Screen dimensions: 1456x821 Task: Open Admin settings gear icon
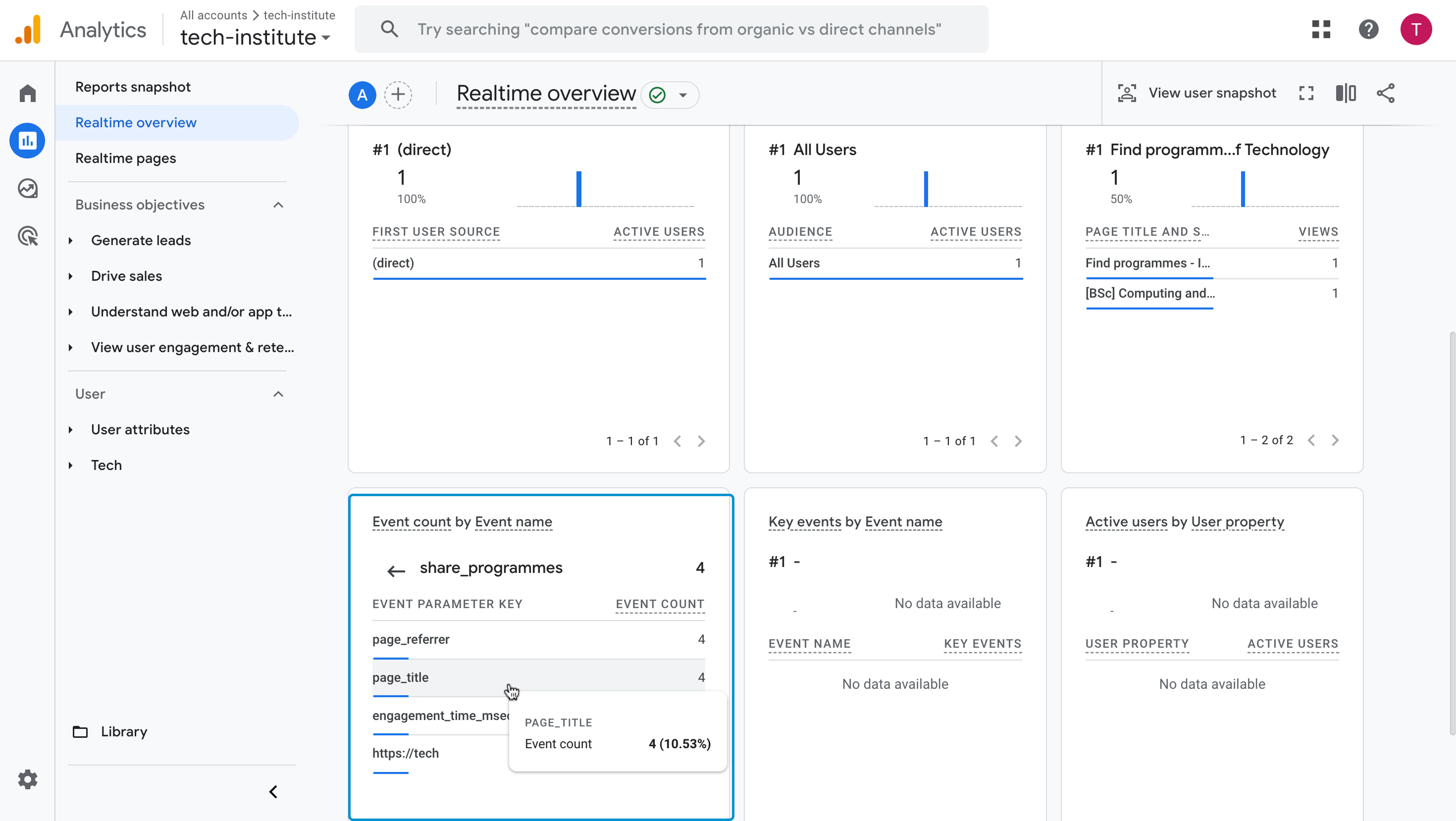(27, 779)
